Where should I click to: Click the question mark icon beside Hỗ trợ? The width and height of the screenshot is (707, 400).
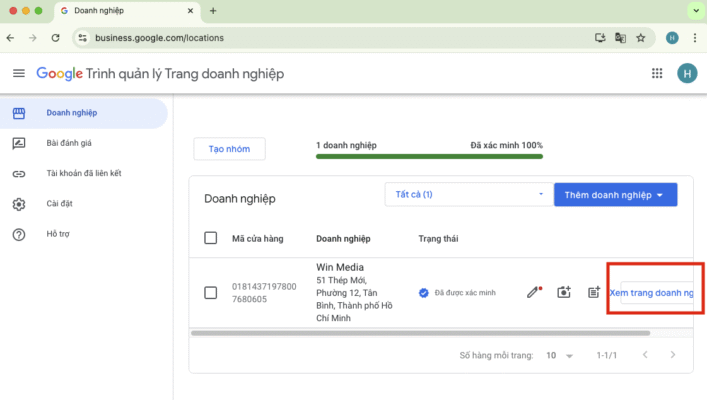click(x=19, y=234)
